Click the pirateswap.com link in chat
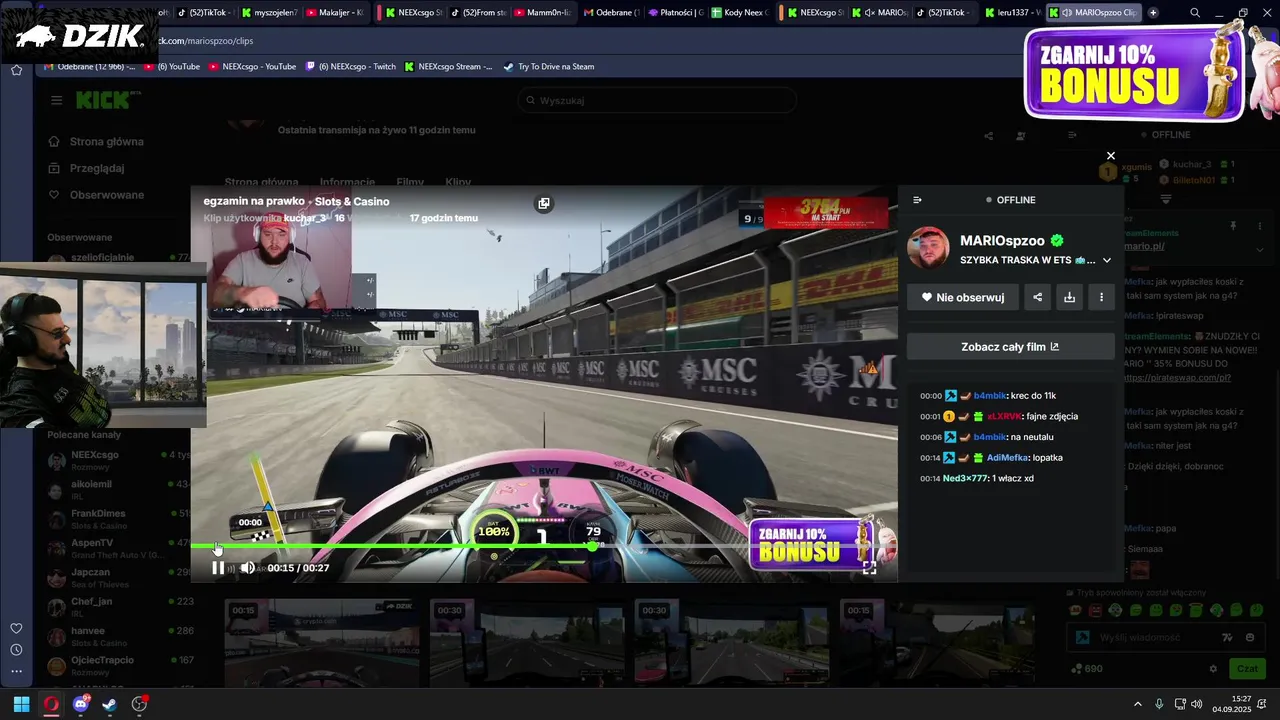Image resolution: width=1280 pixels, height=720 pixels. click(1177, 378)
